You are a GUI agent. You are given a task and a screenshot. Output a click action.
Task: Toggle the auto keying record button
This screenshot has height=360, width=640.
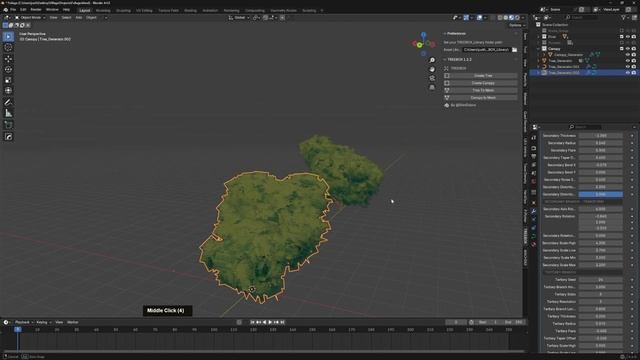(239, 322)
